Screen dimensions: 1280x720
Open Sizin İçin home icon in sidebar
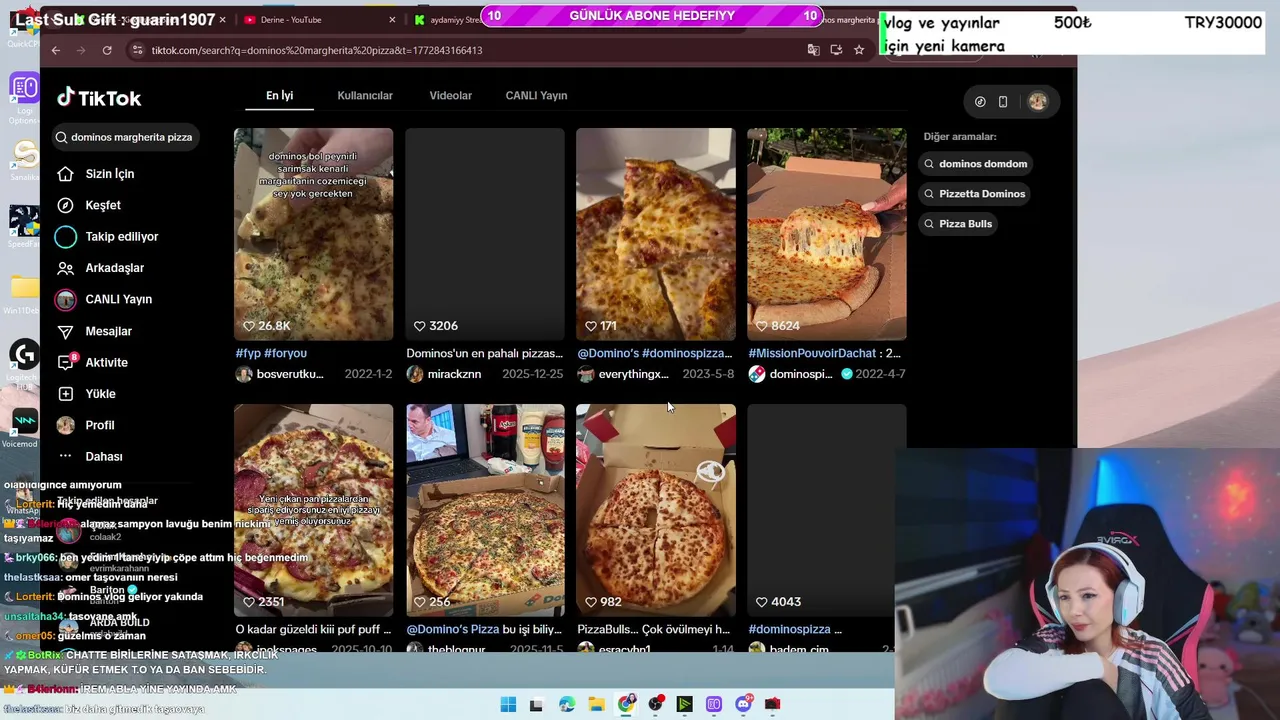coord(66,174)
